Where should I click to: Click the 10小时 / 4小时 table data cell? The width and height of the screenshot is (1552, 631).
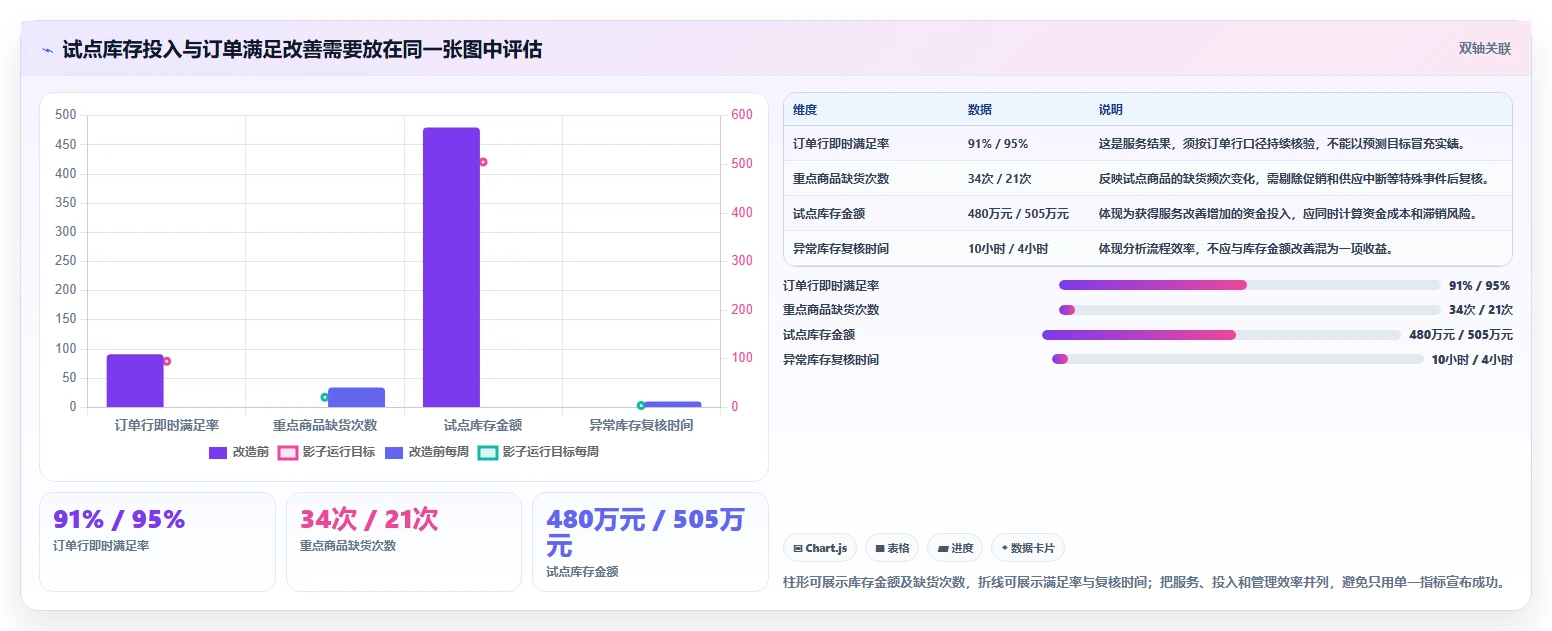point(1006,249)
